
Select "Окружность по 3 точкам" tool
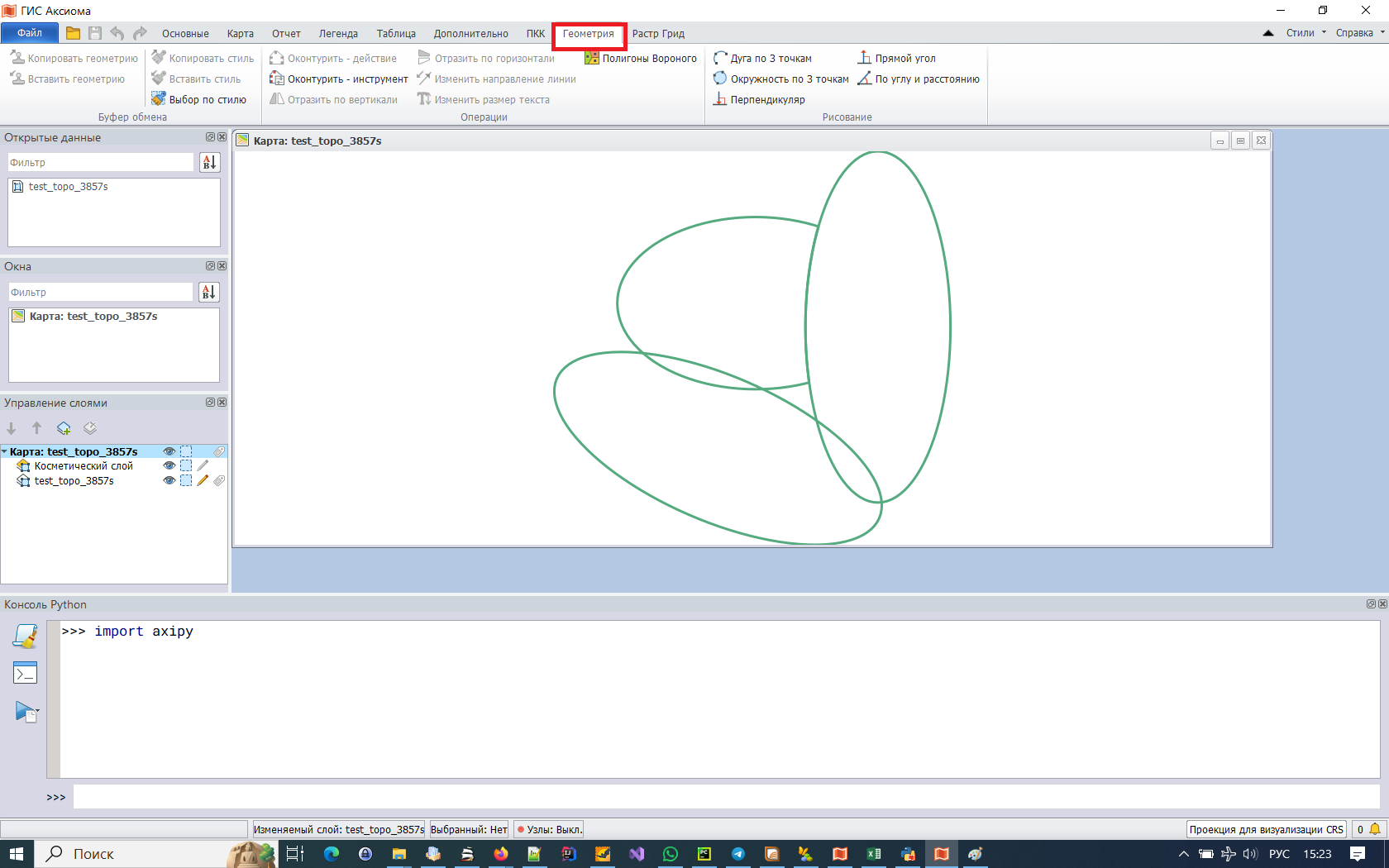pos(782,79)
